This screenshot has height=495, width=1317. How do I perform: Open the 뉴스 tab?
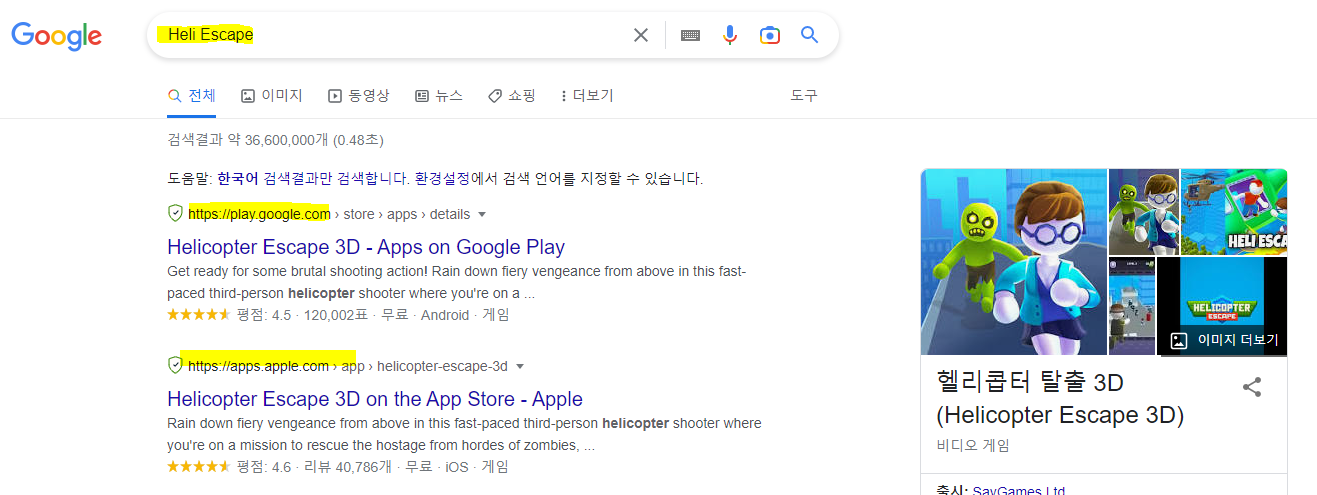coord(439,96)
